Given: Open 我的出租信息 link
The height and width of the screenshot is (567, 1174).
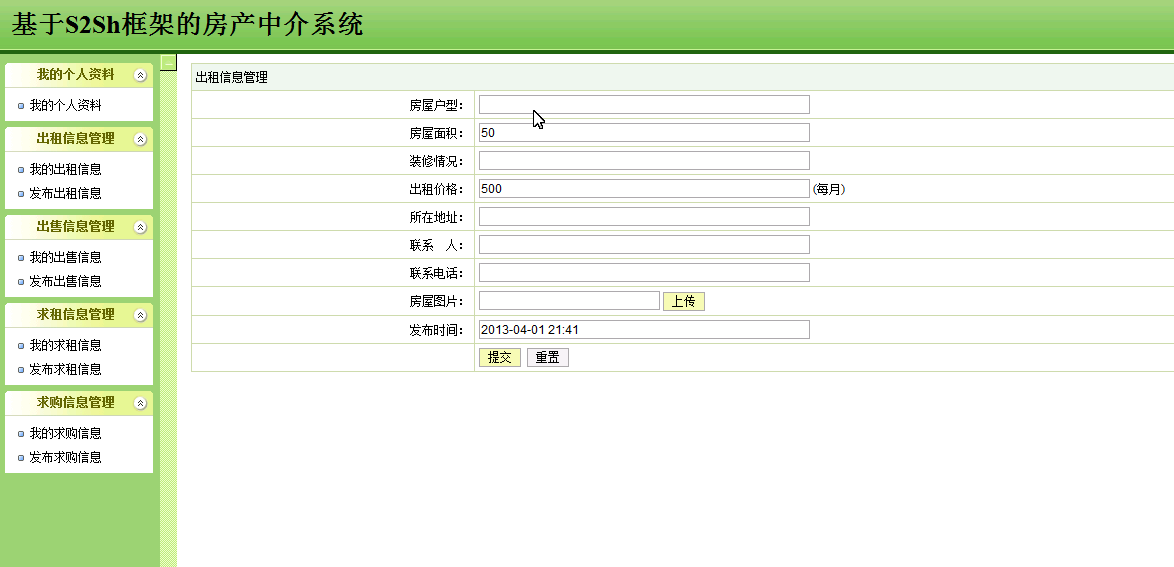Looking at the screenshot, I should click(65, 169).
